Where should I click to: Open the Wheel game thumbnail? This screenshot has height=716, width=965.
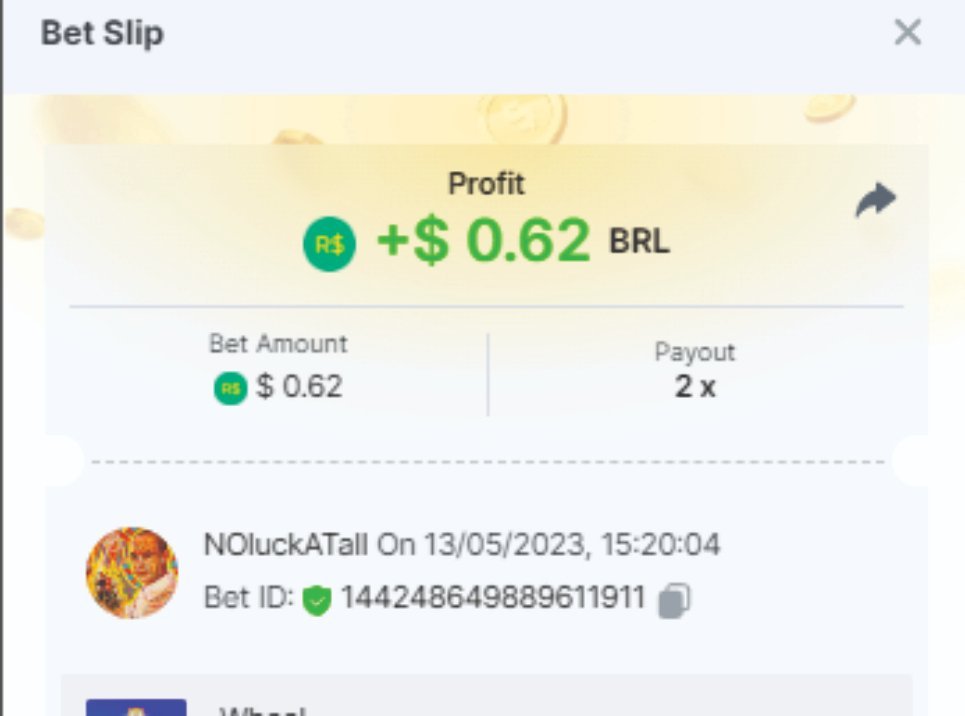(x=136, y=707)
